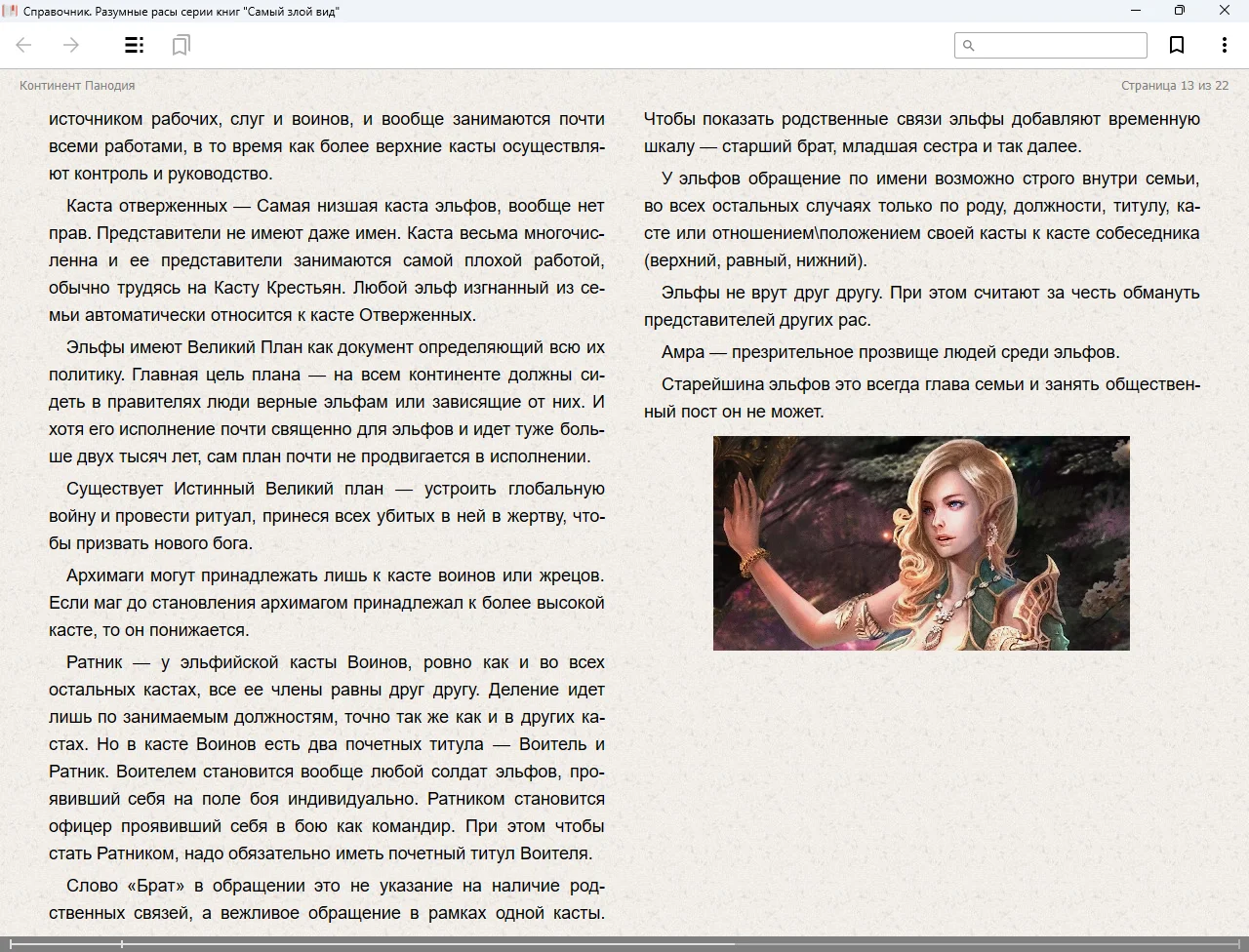
Task: Go forward with the right arrow
Action: pos(71,45)
